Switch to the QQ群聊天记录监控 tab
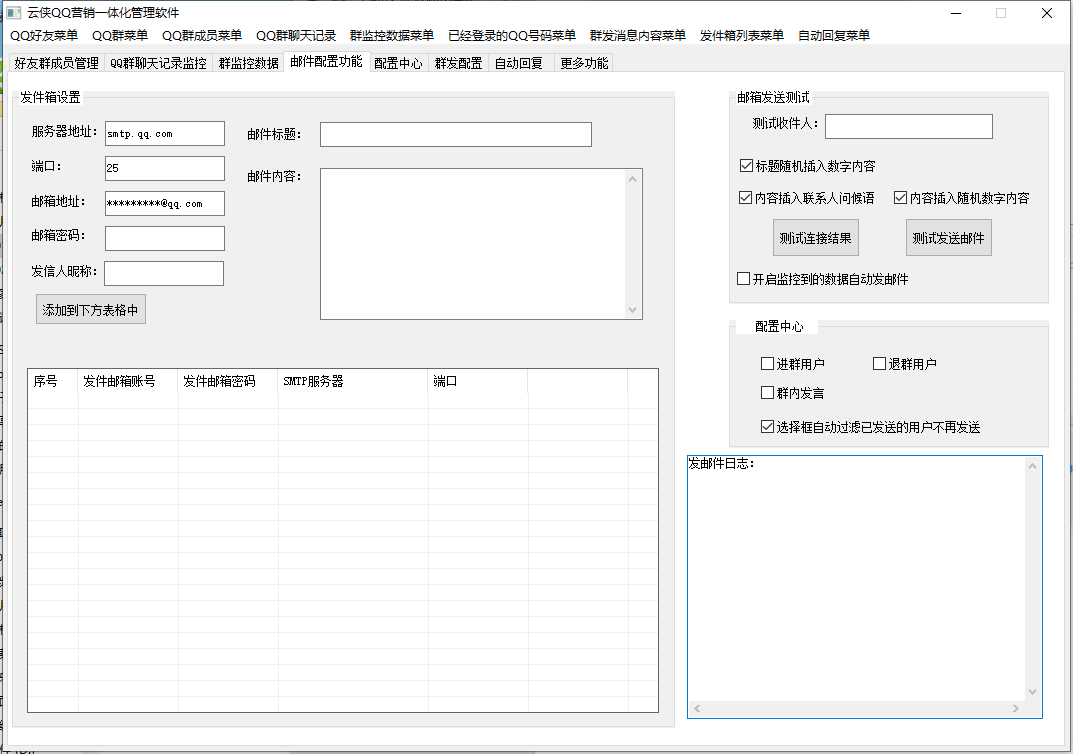This screenshot has width=1073, height=754. [x=158, y=63]
